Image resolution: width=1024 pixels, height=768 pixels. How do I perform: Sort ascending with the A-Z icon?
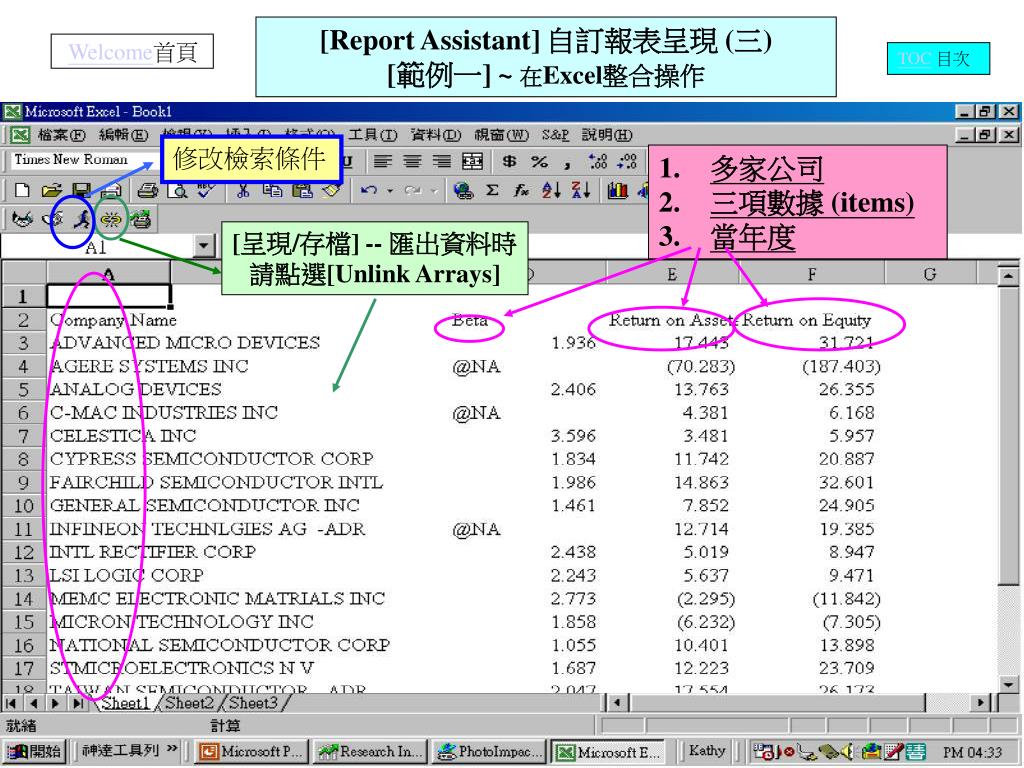pos(551,190)
